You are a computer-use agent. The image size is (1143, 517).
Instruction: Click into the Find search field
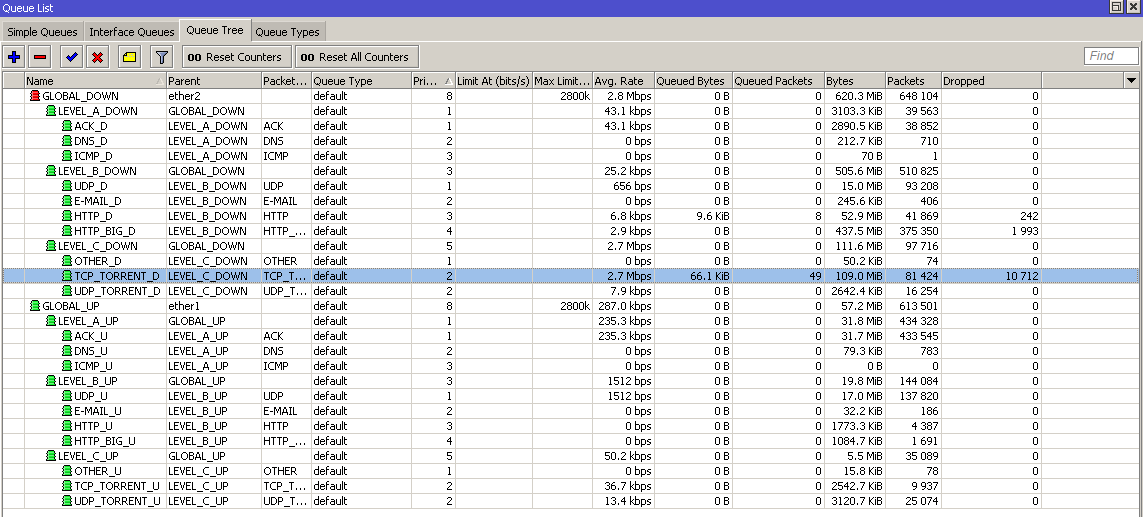point(1111,56)
